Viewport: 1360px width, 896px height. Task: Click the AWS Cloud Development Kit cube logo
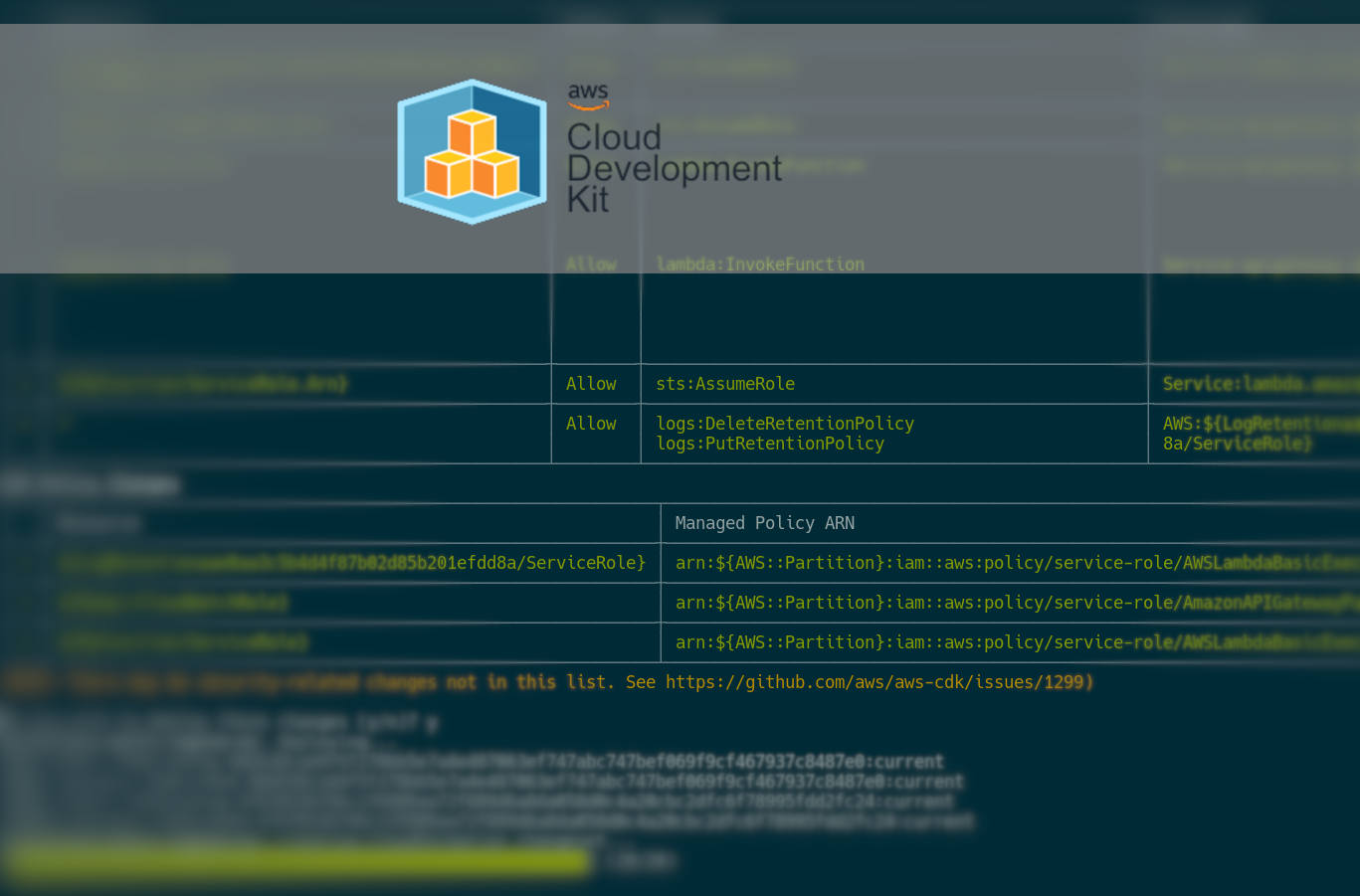point(472,151)
